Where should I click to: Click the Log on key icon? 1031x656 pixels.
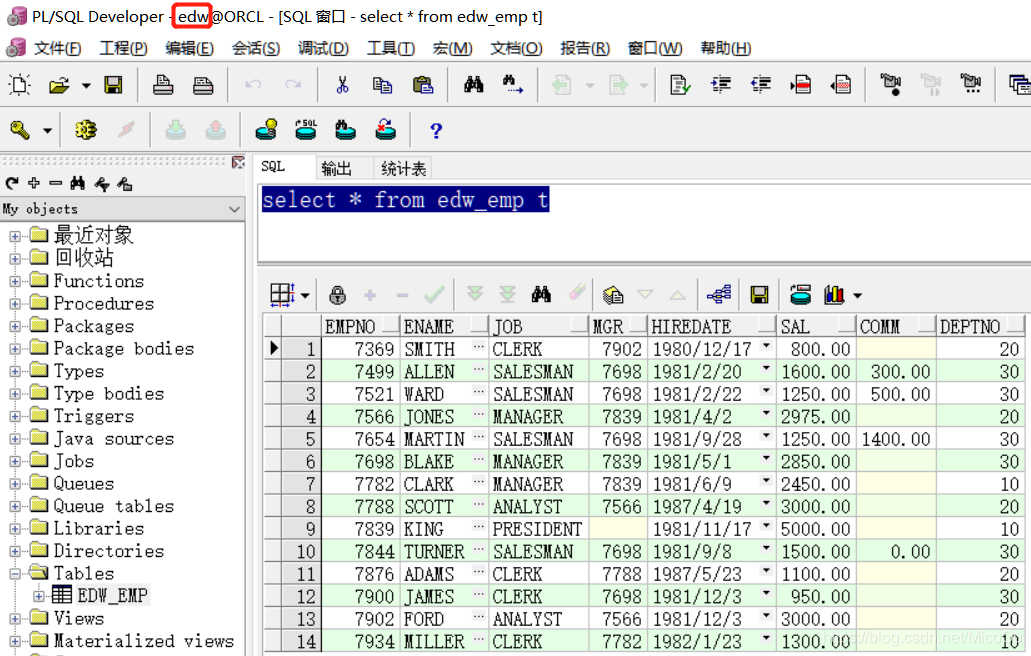pyautogui.click(x=20, y=130)
